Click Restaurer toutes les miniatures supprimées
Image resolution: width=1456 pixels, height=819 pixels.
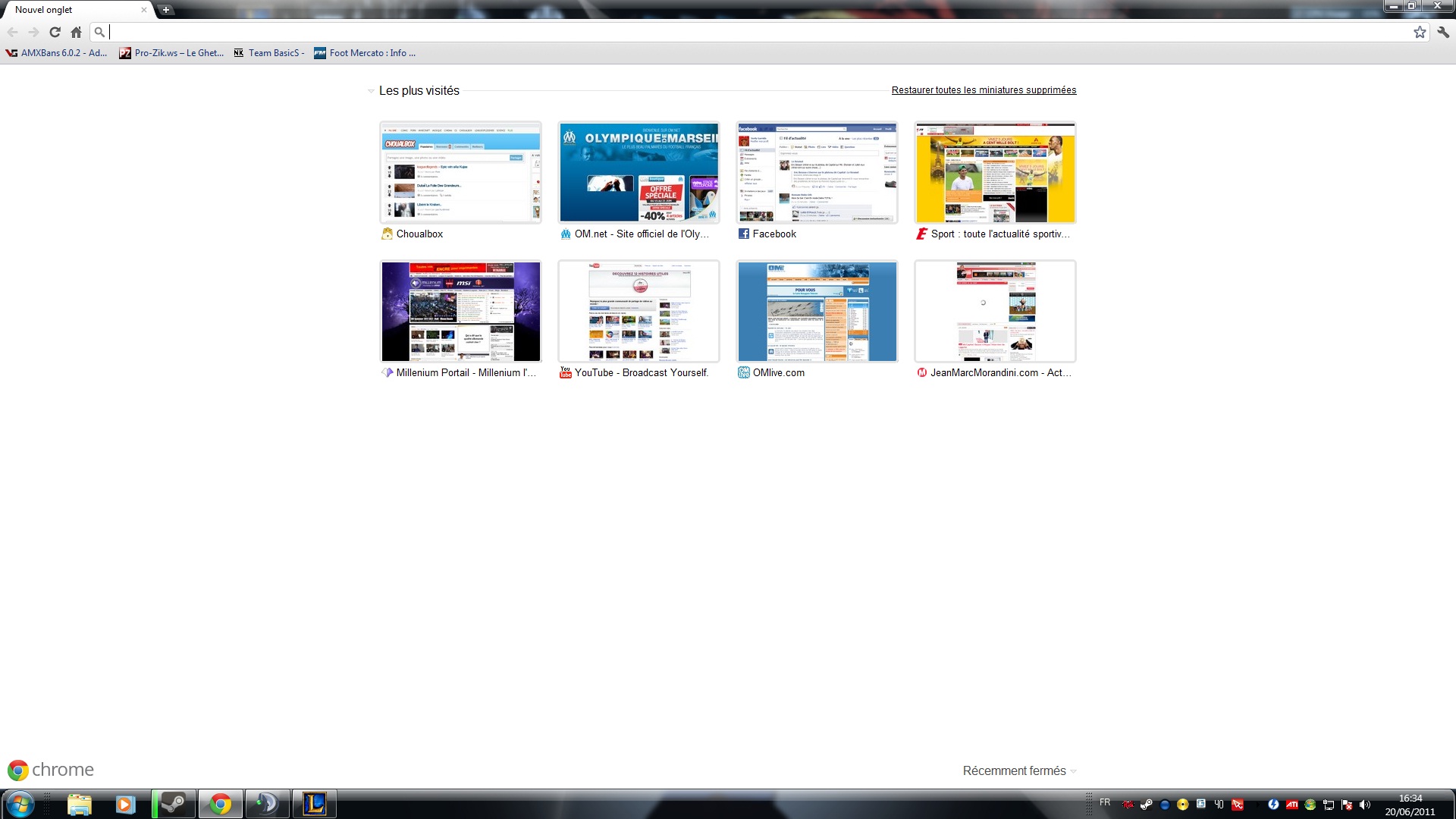984,90
